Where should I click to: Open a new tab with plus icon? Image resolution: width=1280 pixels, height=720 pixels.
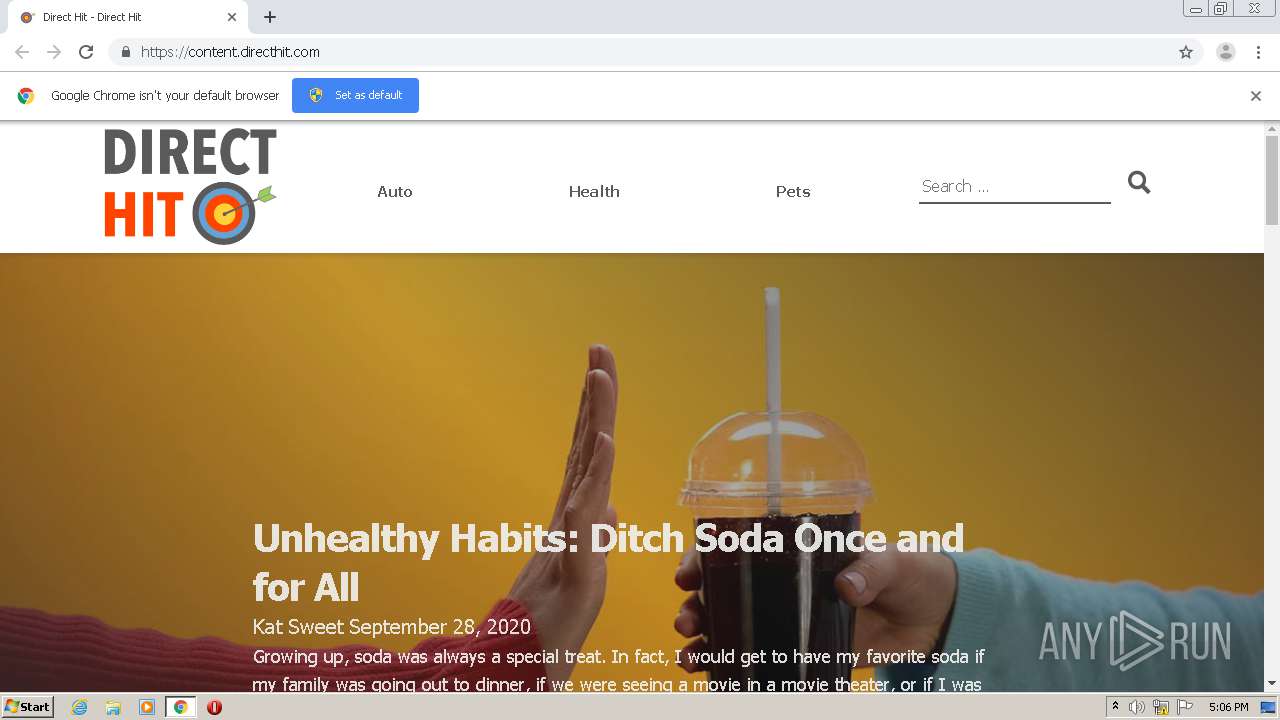point(270,17)
